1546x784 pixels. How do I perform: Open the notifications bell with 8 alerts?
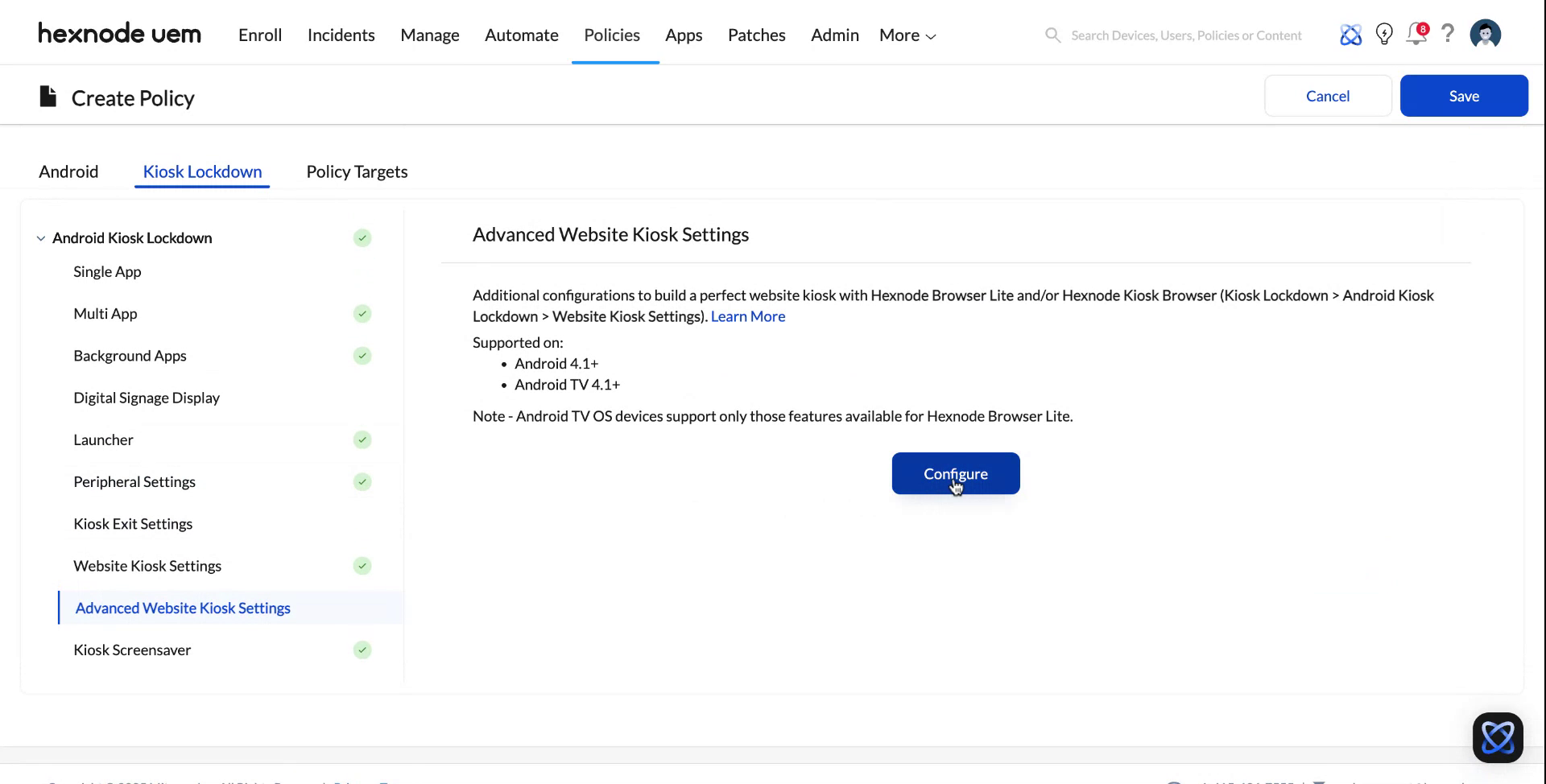tap(1416, 35)
